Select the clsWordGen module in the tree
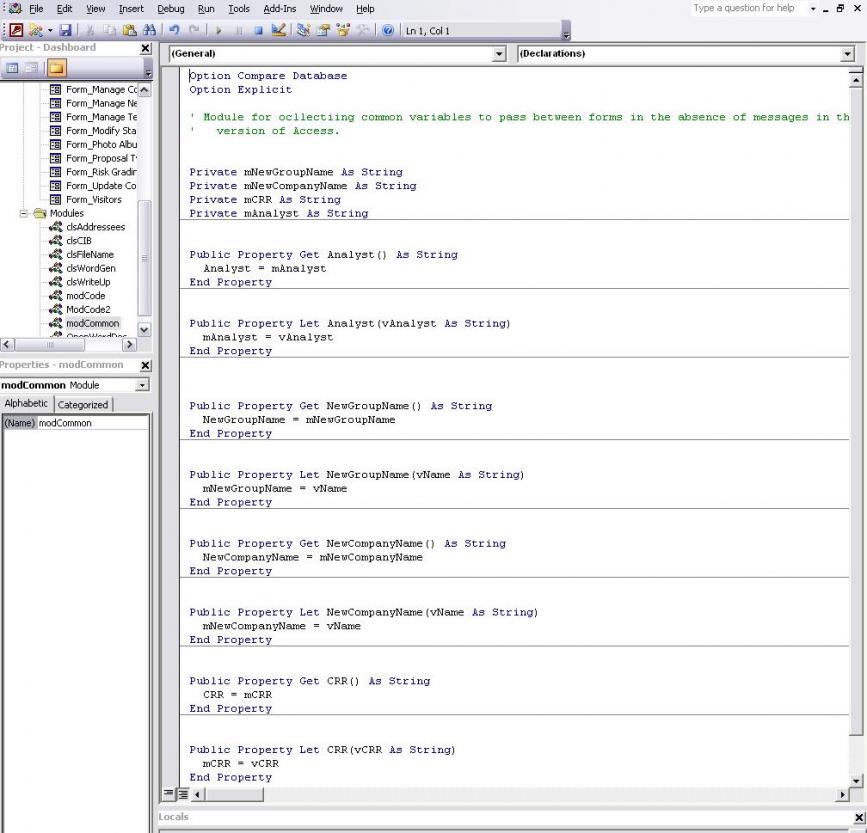 point(90,268)
